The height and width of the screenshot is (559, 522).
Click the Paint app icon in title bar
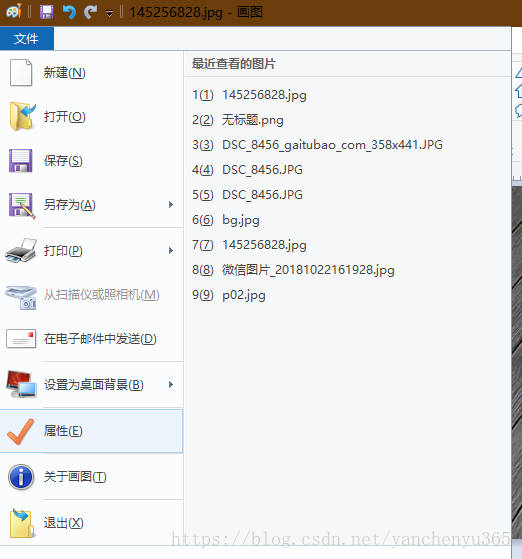14,12
